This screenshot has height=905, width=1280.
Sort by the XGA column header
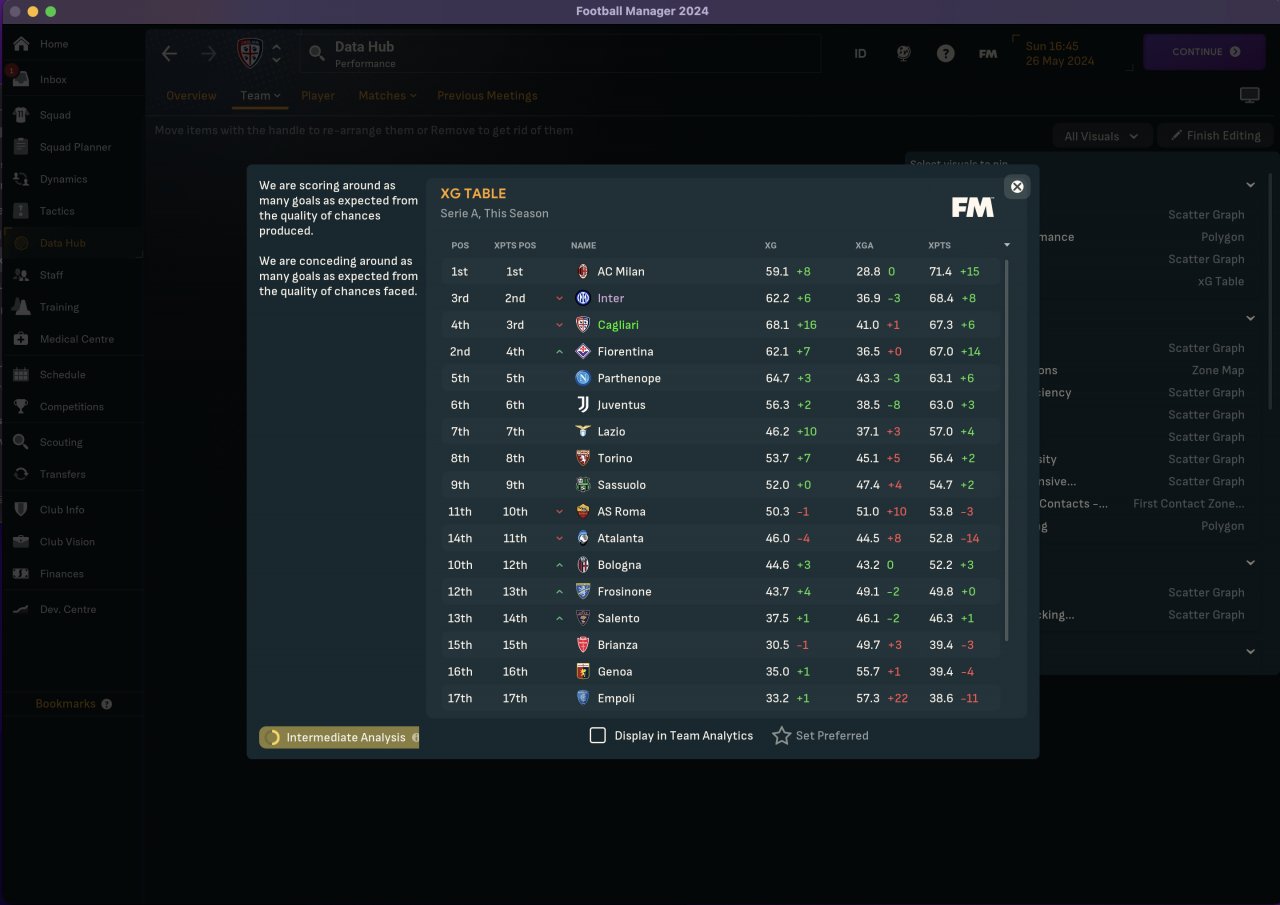[864, 245]
